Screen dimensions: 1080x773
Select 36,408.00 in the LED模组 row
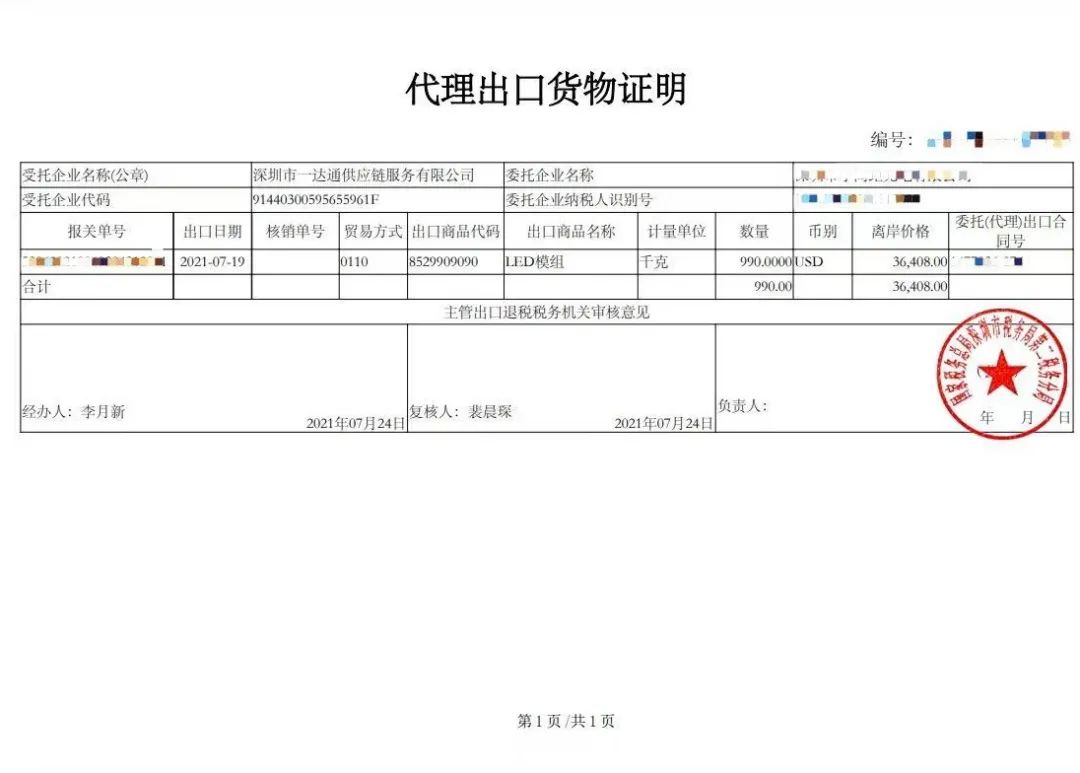pos(920,262)
